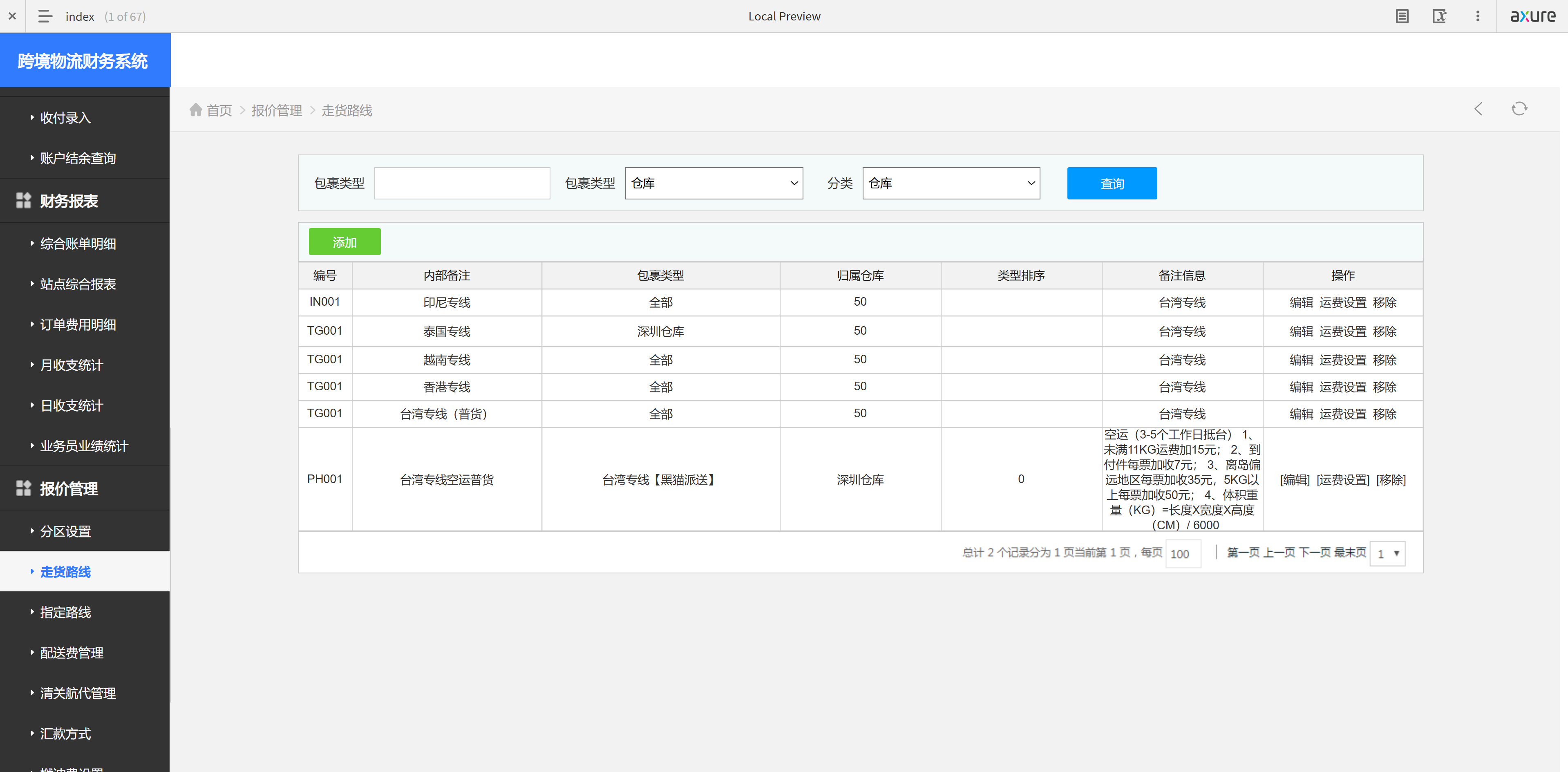This screenshot has width=1568, height=772.
Task: Click 运费设置 link for 印尼专线 row
Action: tap(1343, 302)
